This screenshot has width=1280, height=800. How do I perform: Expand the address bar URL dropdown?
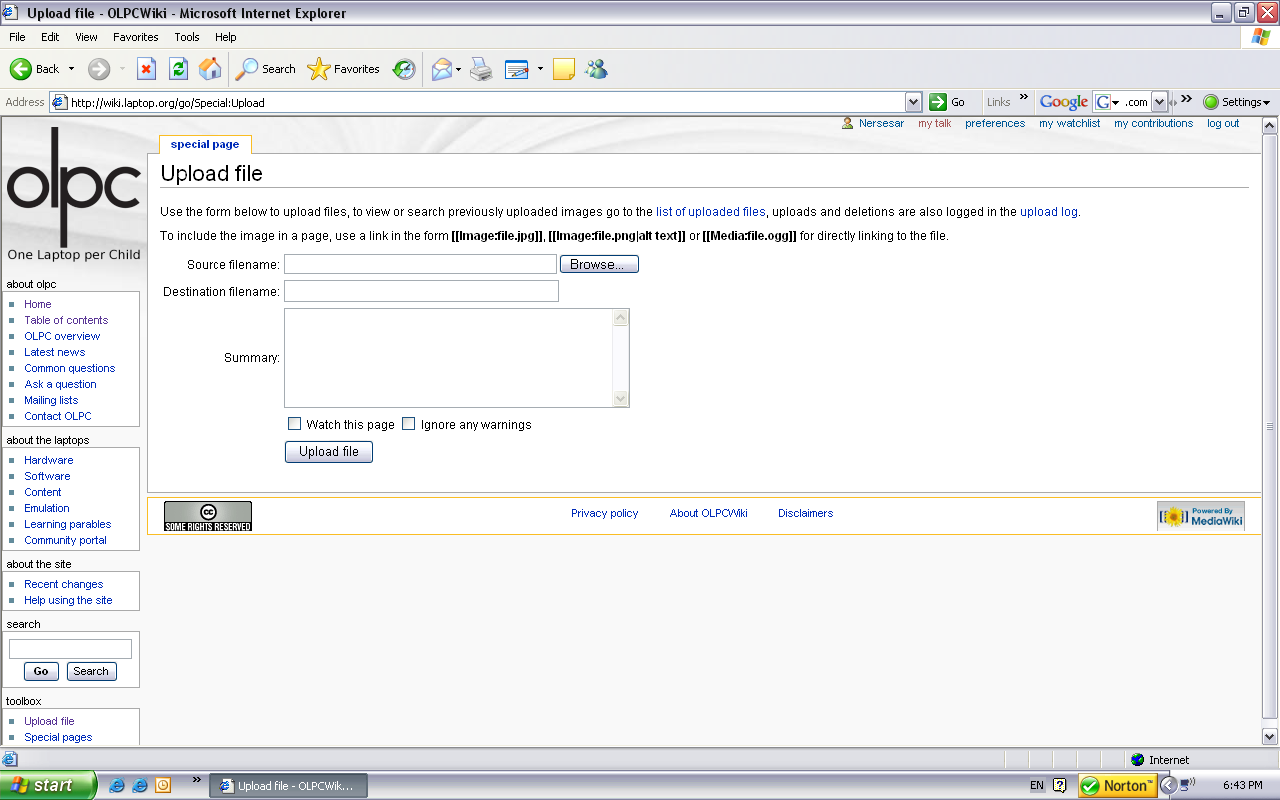pos(913,102)
